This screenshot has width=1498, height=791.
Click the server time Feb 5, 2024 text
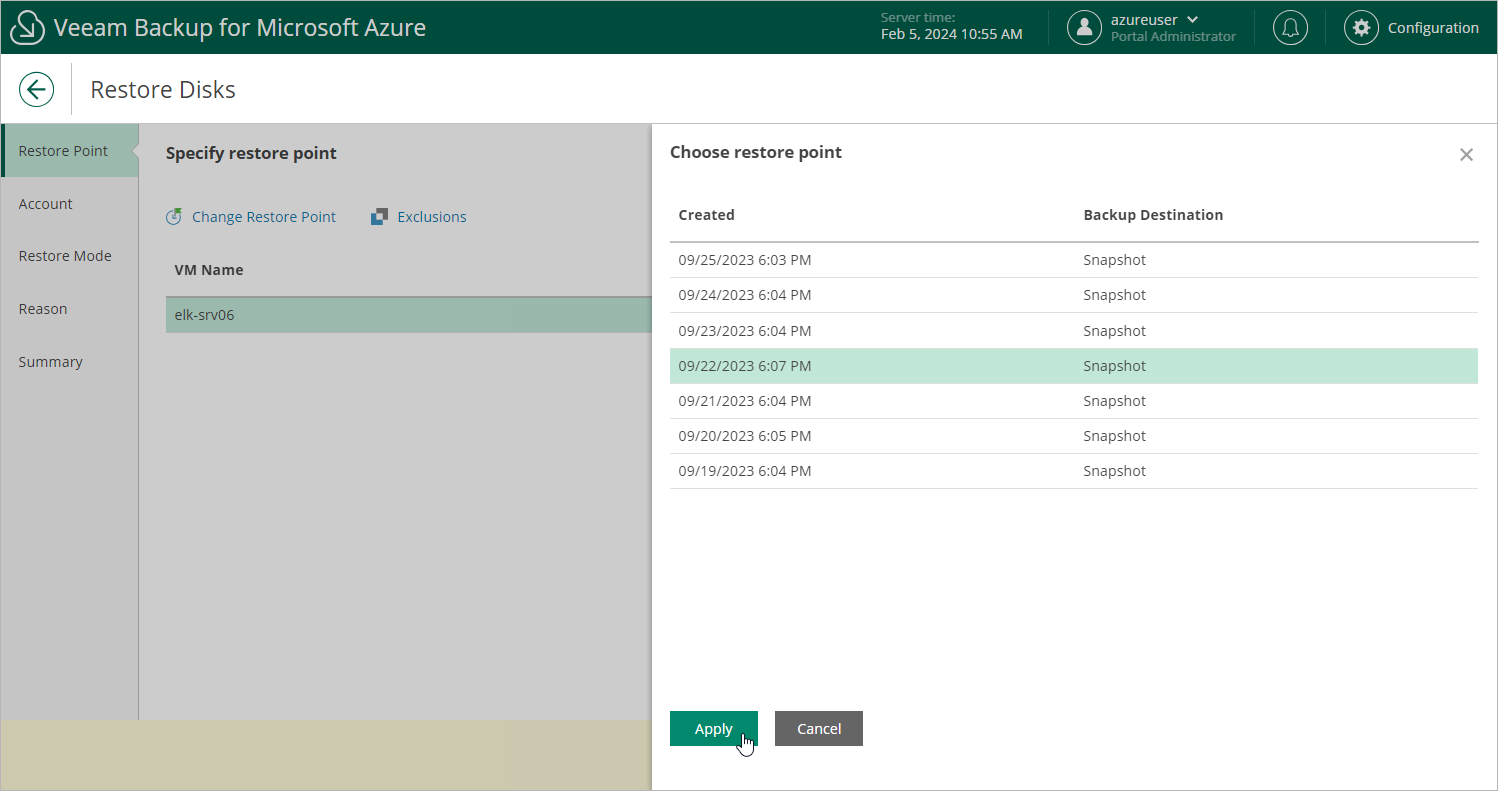tap(951, 35)
